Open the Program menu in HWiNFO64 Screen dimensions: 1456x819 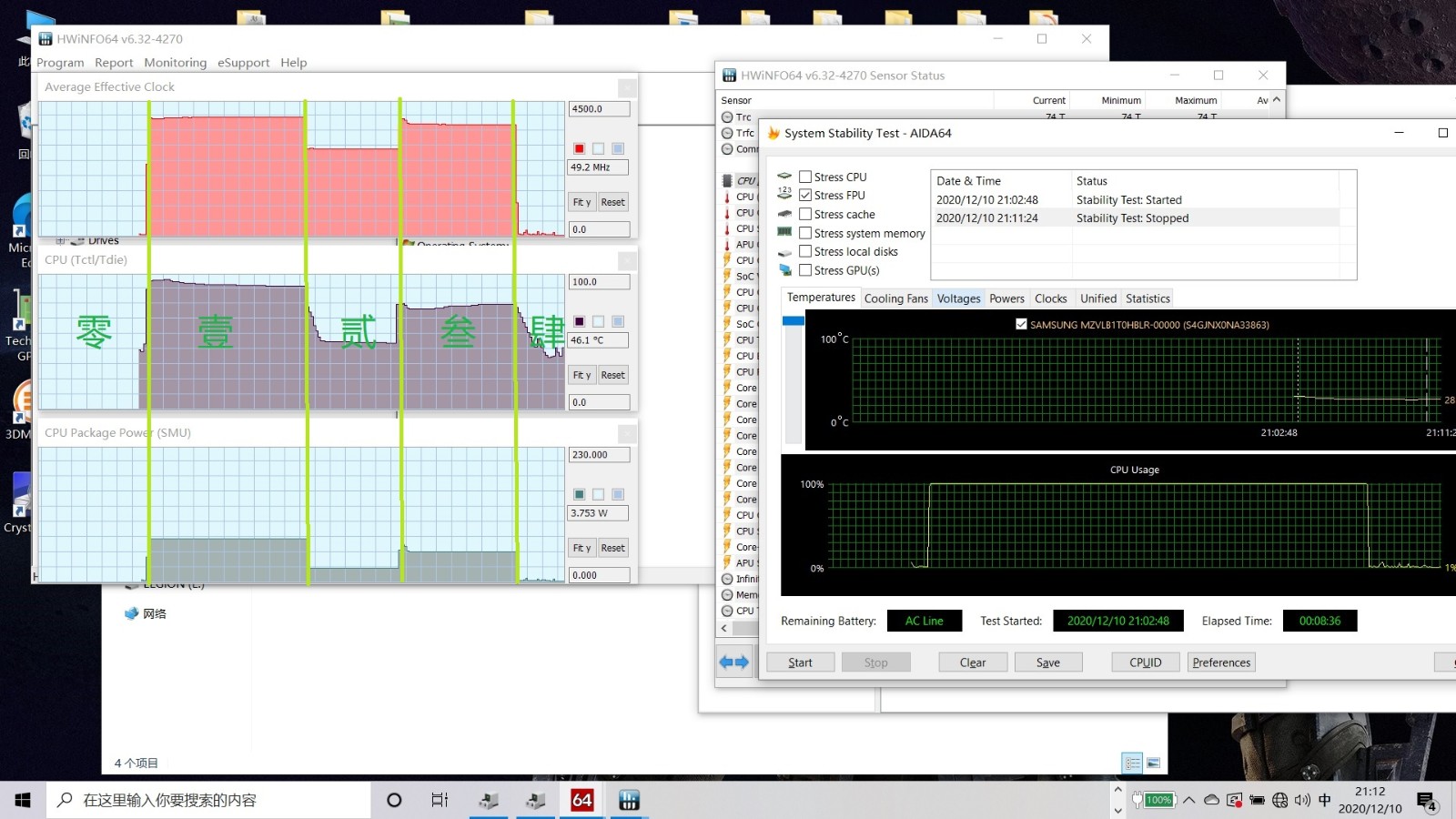click(60, 63)
